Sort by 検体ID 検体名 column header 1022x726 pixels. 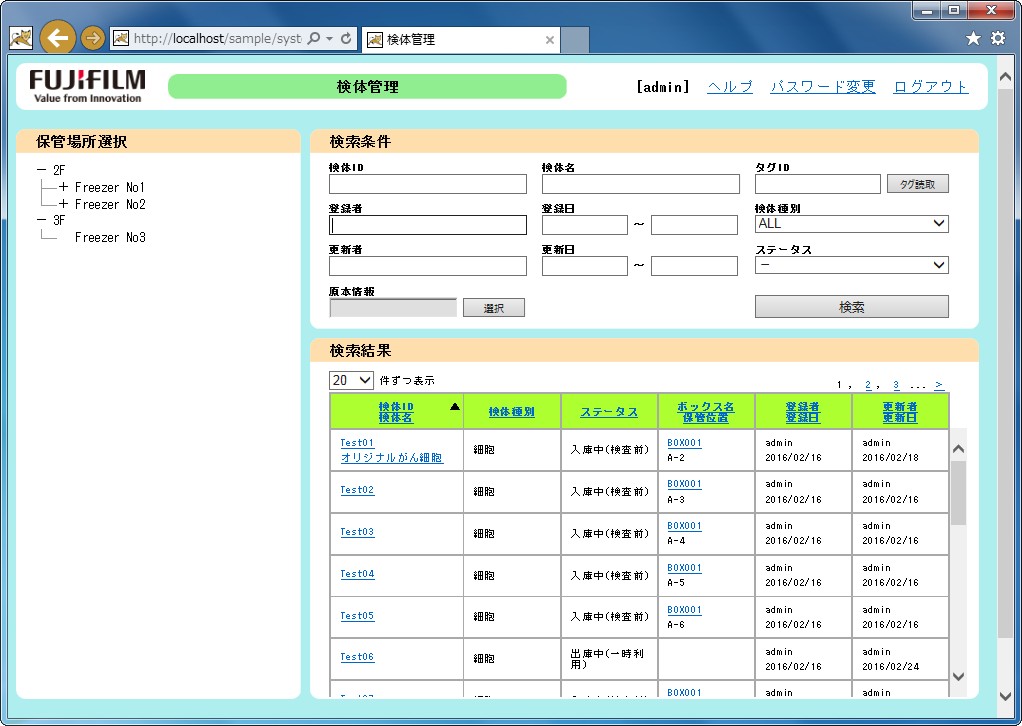tap(396, 412)
